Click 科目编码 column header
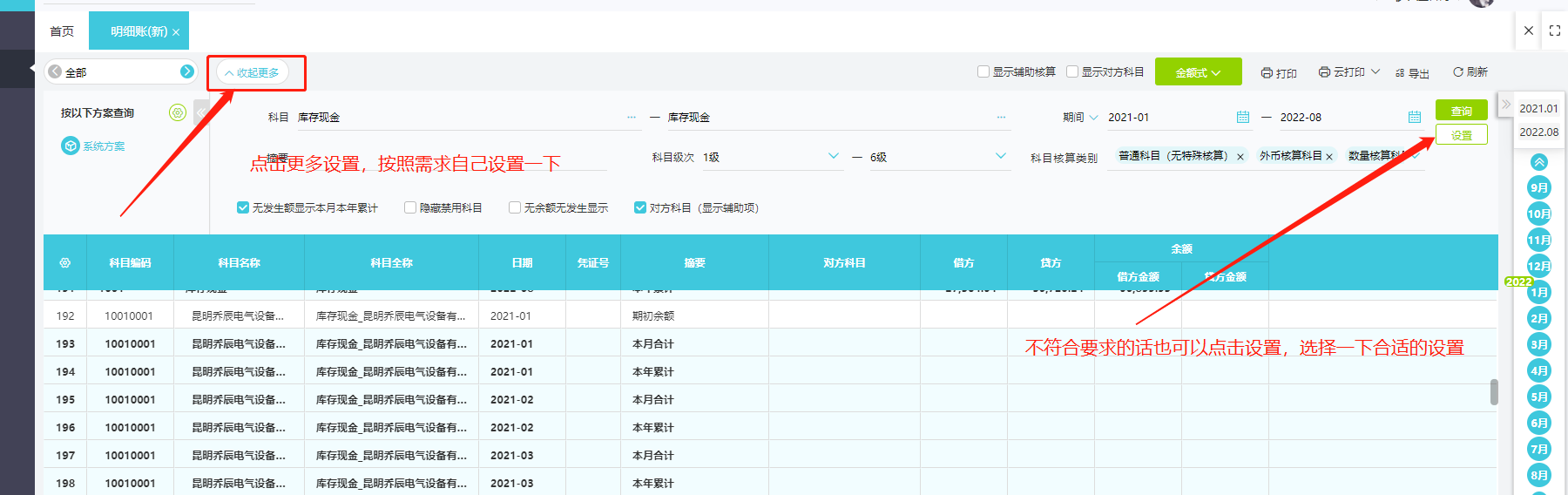The image size is (1568, 495). [x=130, y=262]
